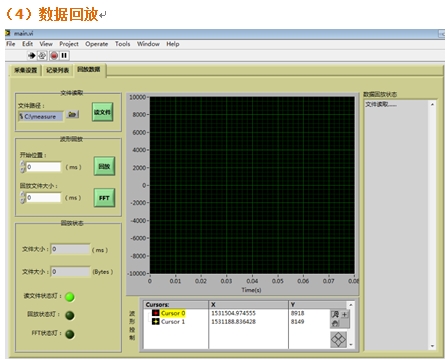Click the 开始位置 value input field
This screenshot has height=360, width=446.
(43, 167)
